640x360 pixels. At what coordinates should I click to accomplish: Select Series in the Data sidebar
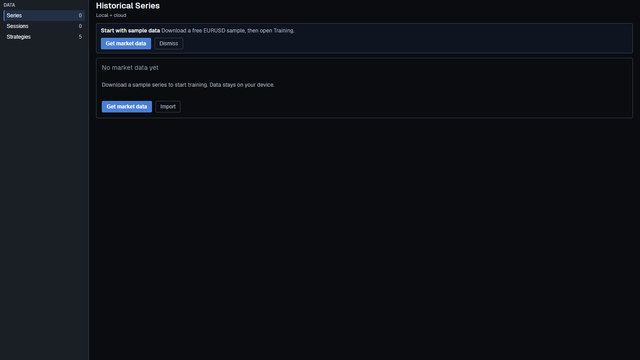click(x=44, y=16)
